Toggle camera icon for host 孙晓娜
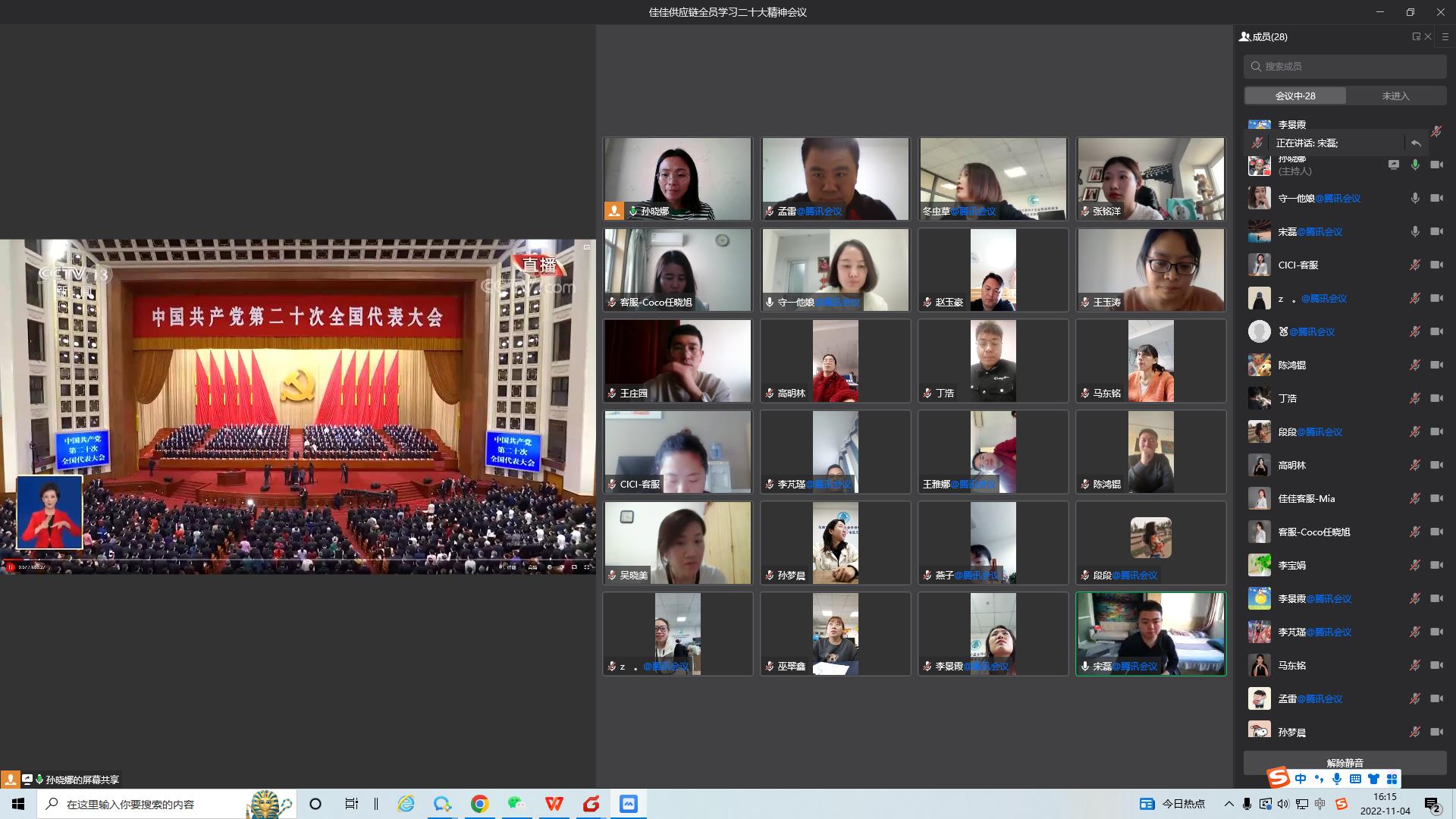 click(1437, 165)
